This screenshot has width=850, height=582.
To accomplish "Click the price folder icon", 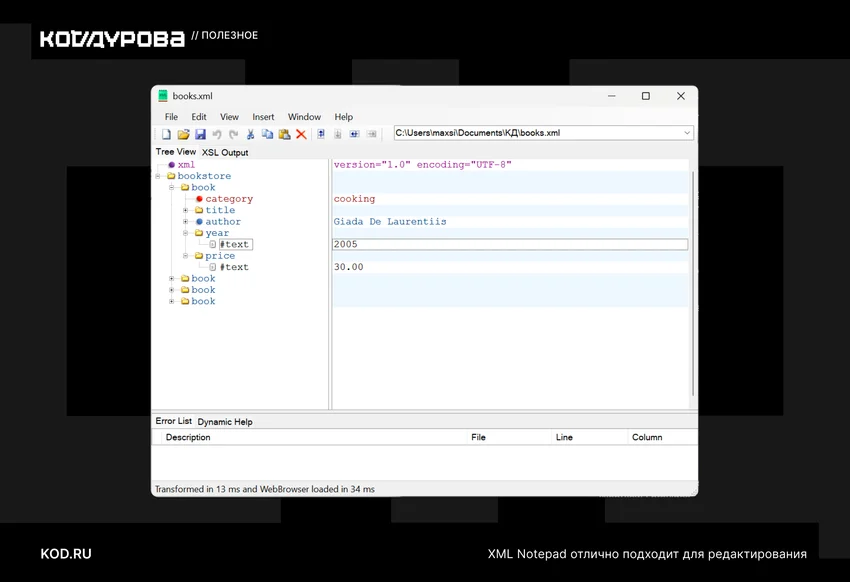I will tap(199, 256).
